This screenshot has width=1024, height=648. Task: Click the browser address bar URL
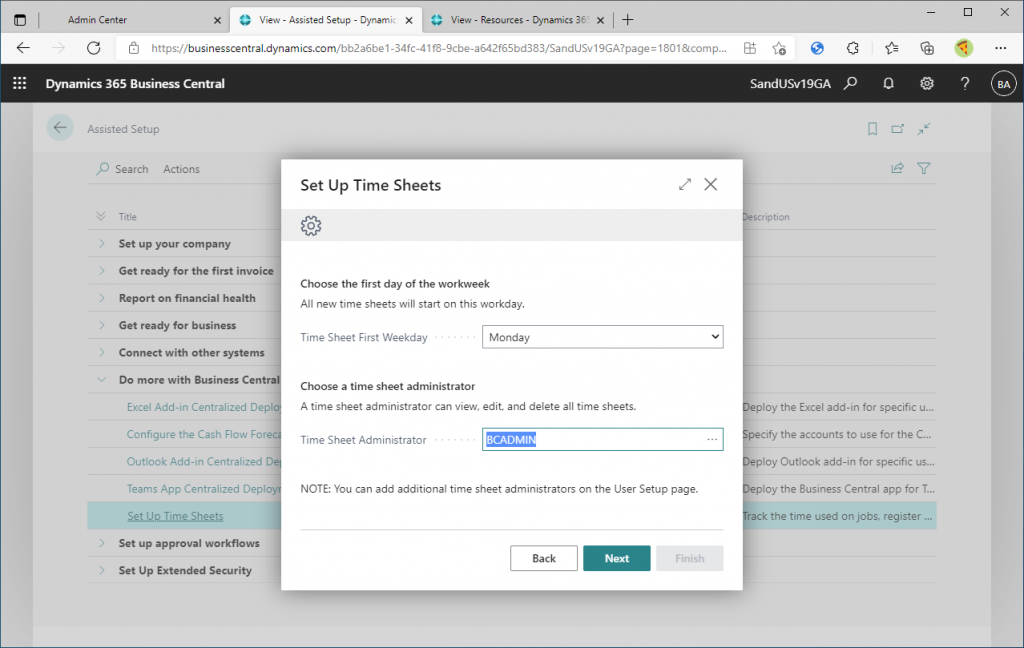coord(438,48)
